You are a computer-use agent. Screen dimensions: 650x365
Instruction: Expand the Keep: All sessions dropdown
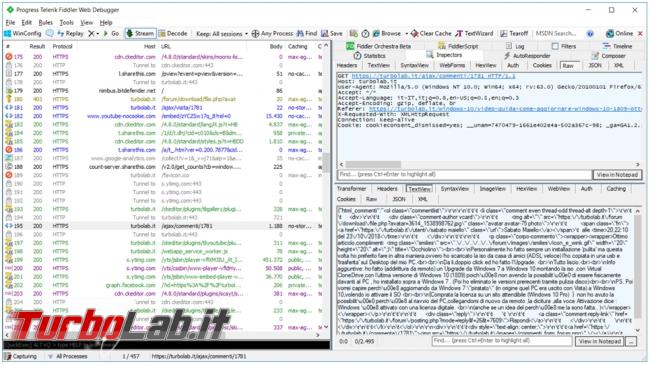[x=222, y=34]
